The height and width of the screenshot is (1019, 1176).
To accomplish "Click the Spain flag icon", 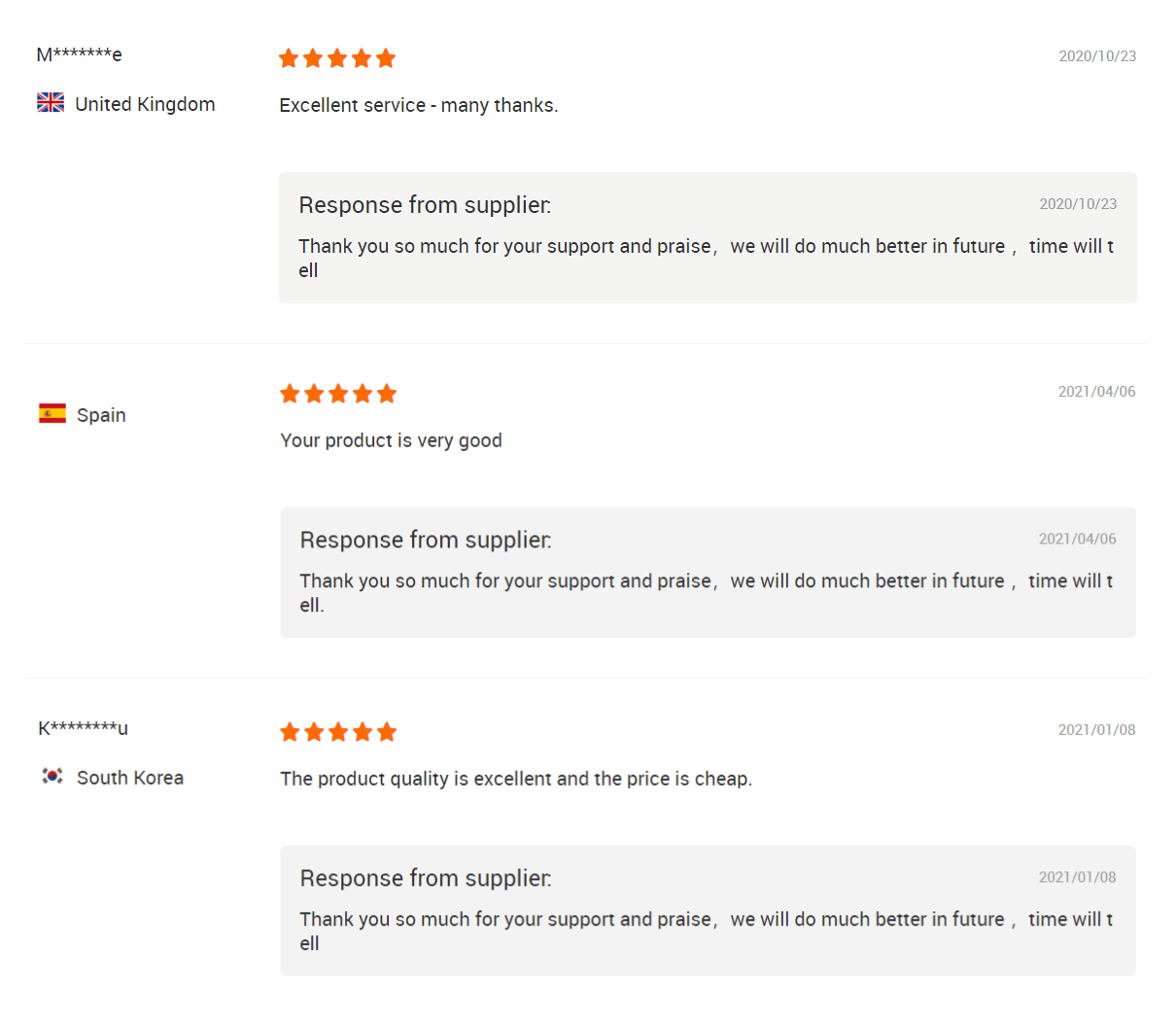I will coord(52,413).
